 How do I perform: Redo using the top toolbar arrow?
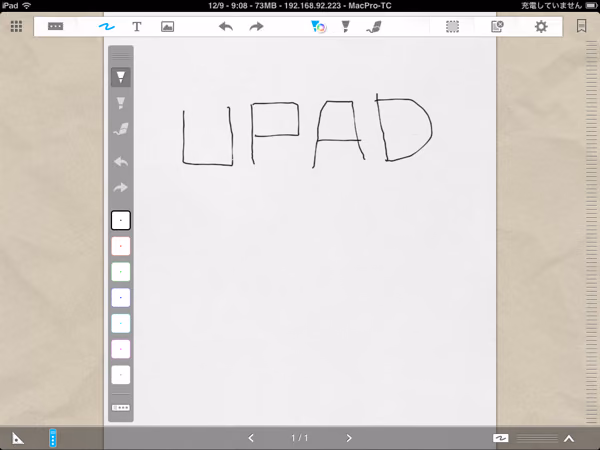click(256, 26)
